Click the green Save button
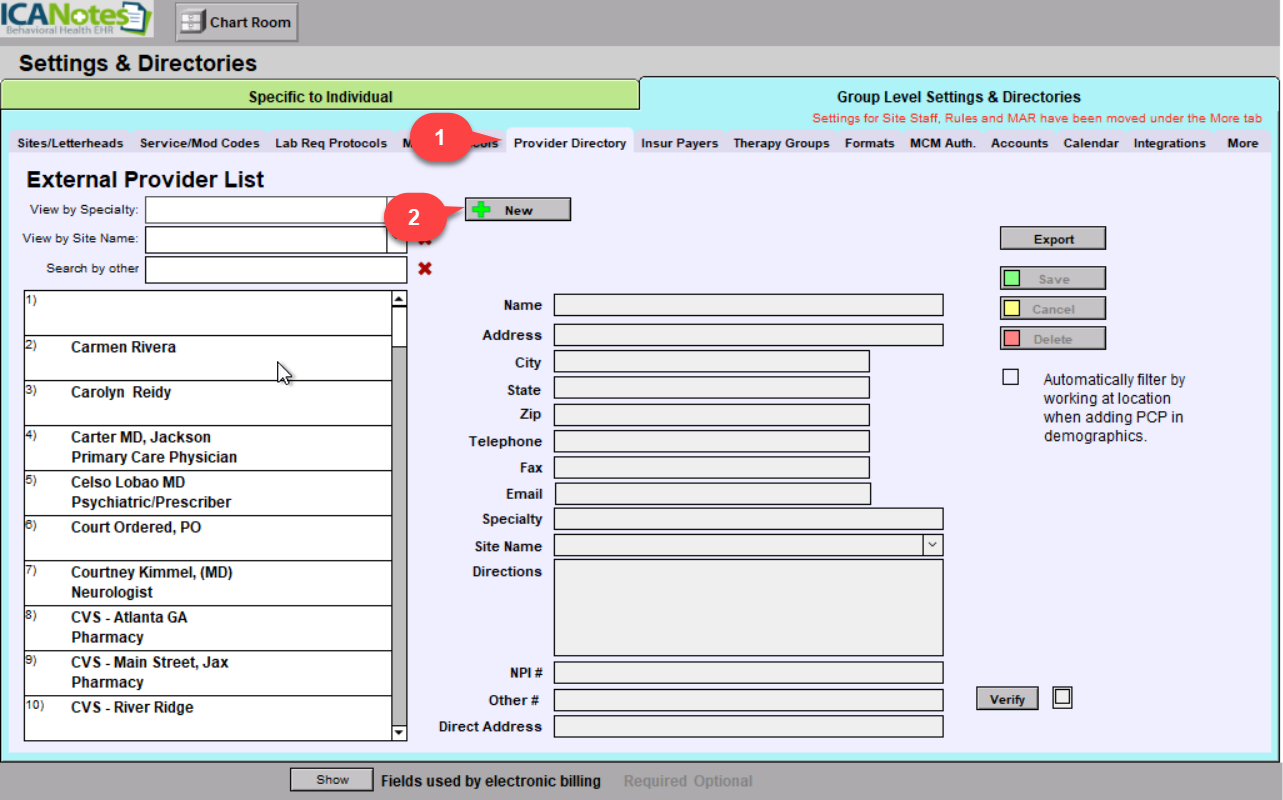Viewport: 1283px width, 800px height. tap(1052, 279)
